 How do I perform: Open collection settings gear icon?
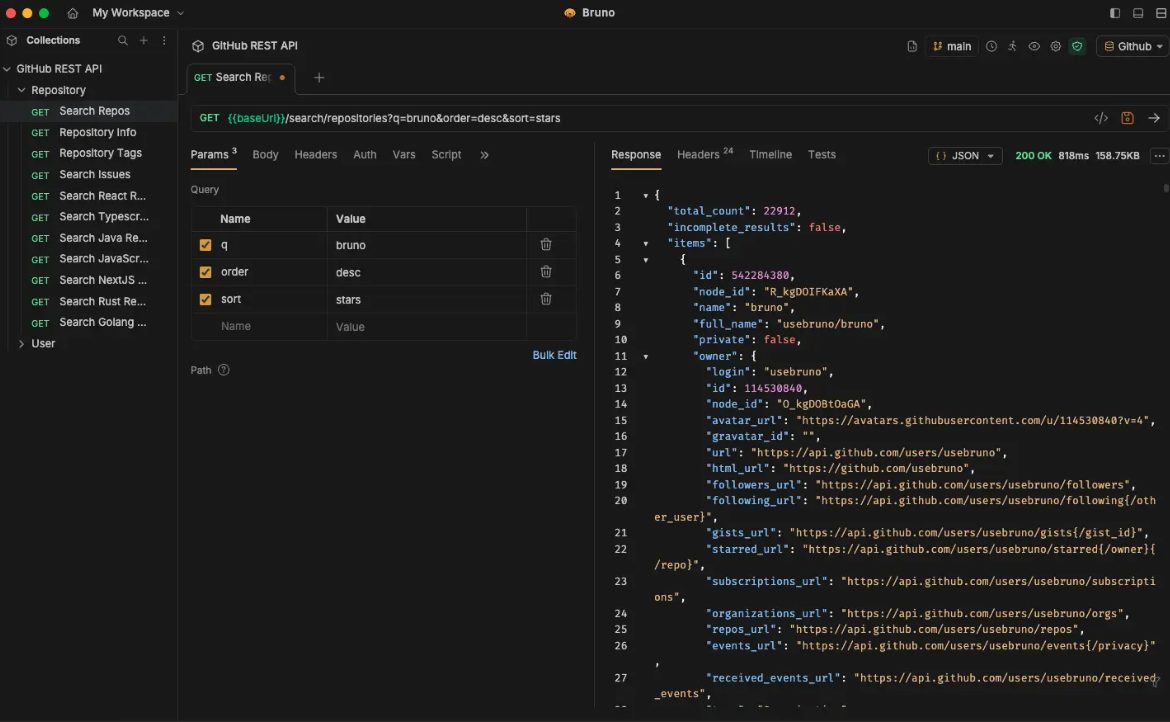point(1056,46)
